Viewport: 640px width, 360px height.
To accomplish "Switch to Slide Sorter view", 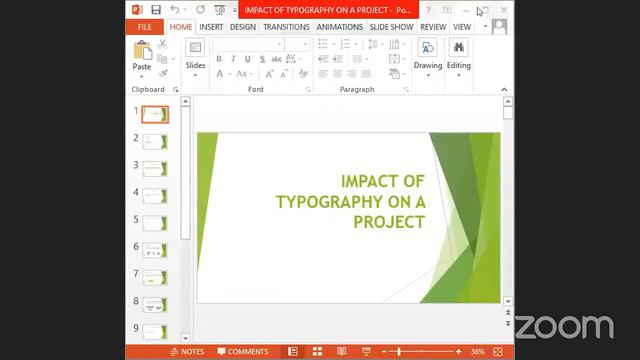I will (x=317, y=351).
